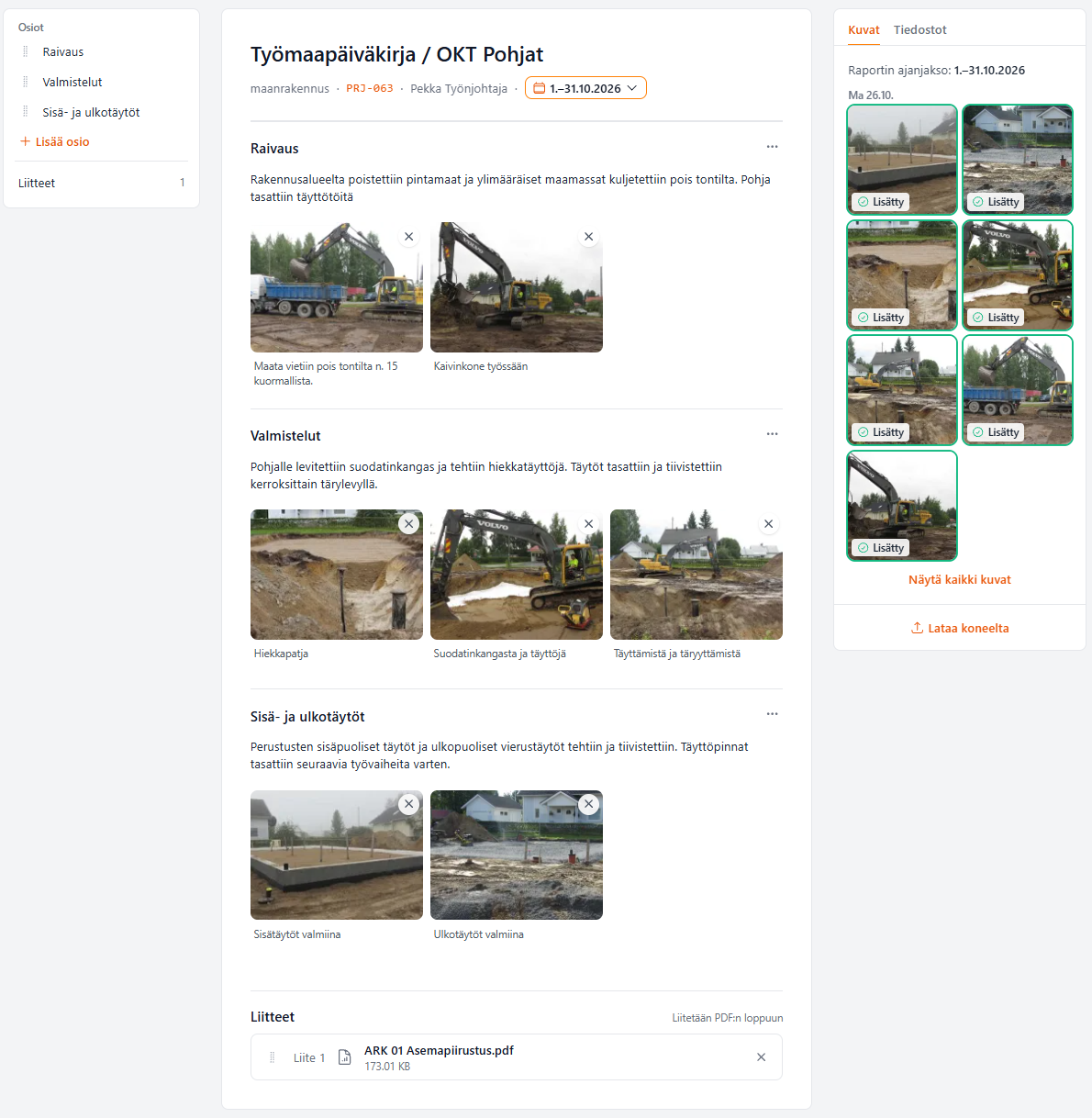Click 'Lataa koneelta' upload button
Image resolution: width=1092 pixels, height=1118 pixels.
(960, 628)
